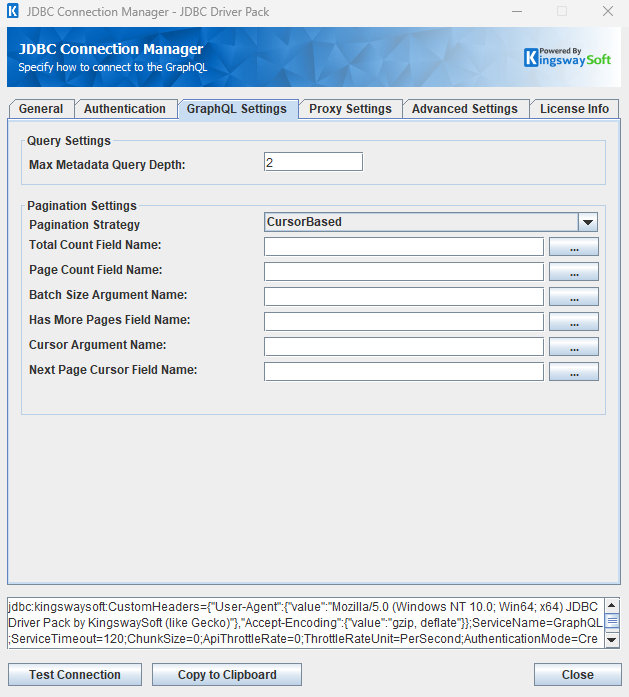Image resolution: width=629 pixels, height=697 pixels.
Task: Open the Pagination Strategy dropdown
Action: 431,222
